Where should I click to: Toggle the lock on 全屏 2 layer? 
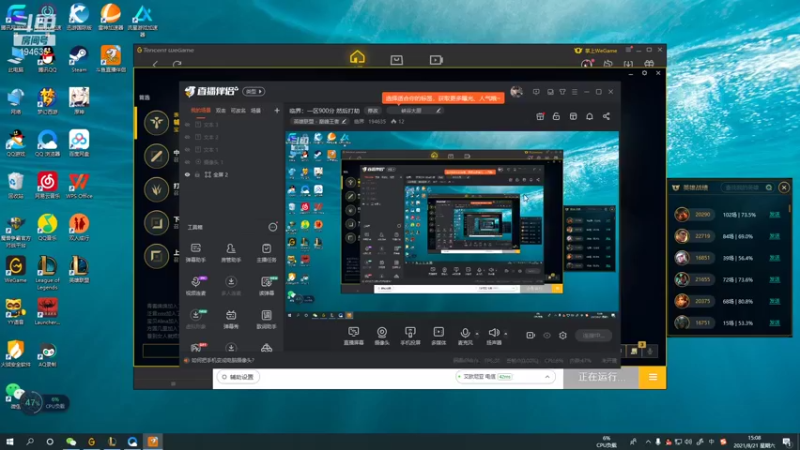point(197,174)
